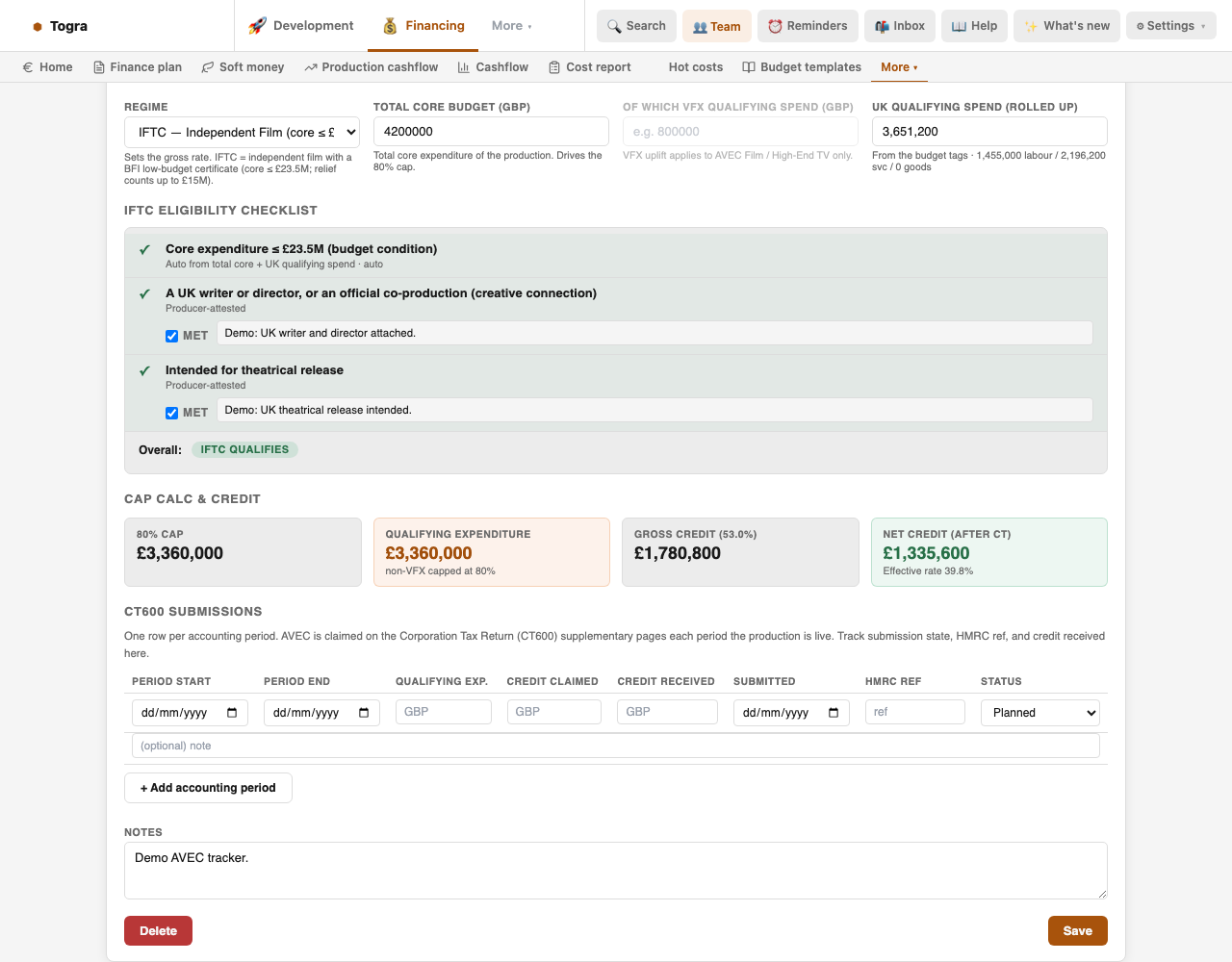1232x962 pixels.
Task: Click the handshake icon beside Soft money
Action: click(208, 67)
